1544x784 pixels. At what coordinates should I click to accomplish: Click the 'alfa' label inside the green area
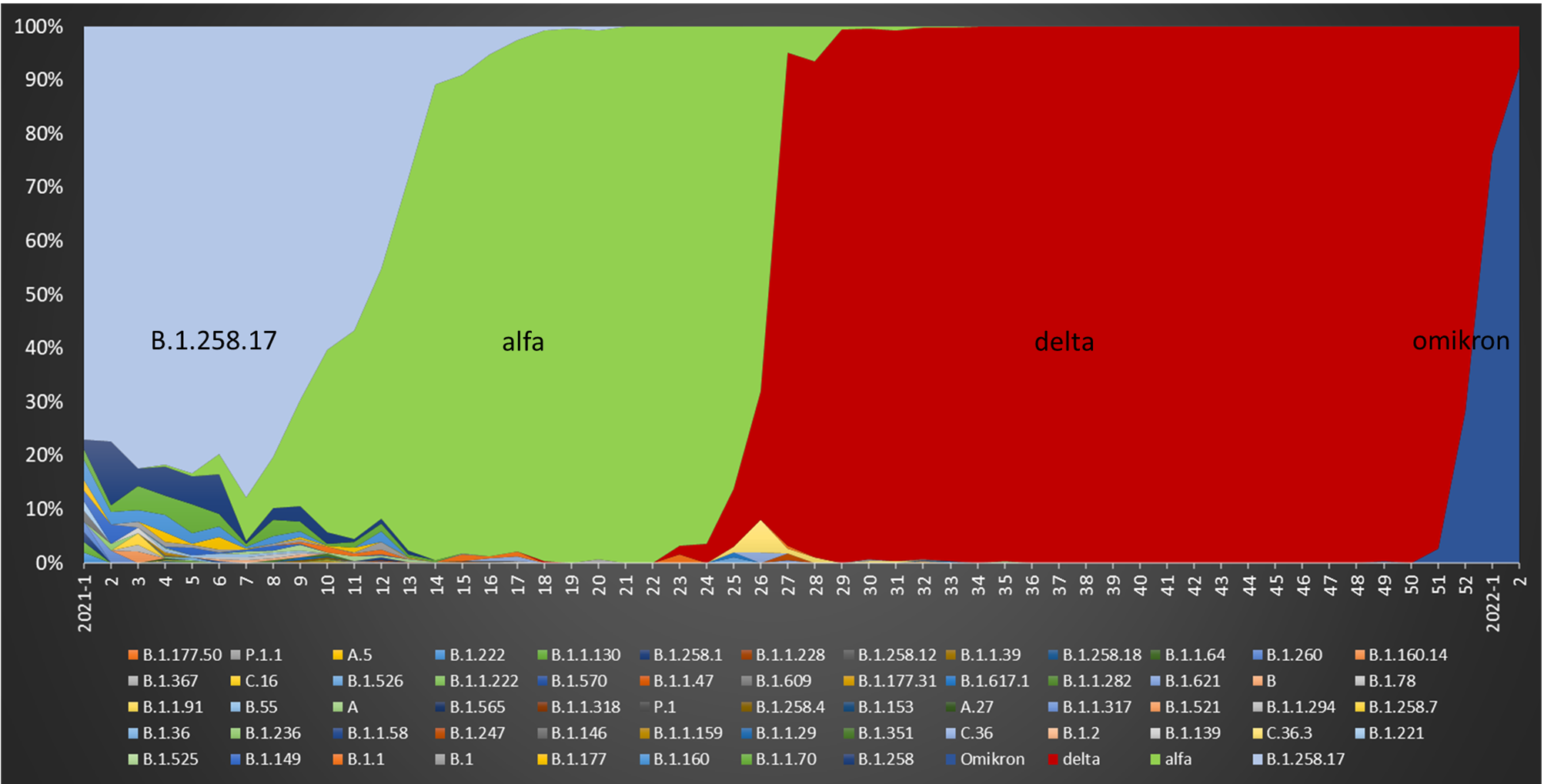pos(523,341)
